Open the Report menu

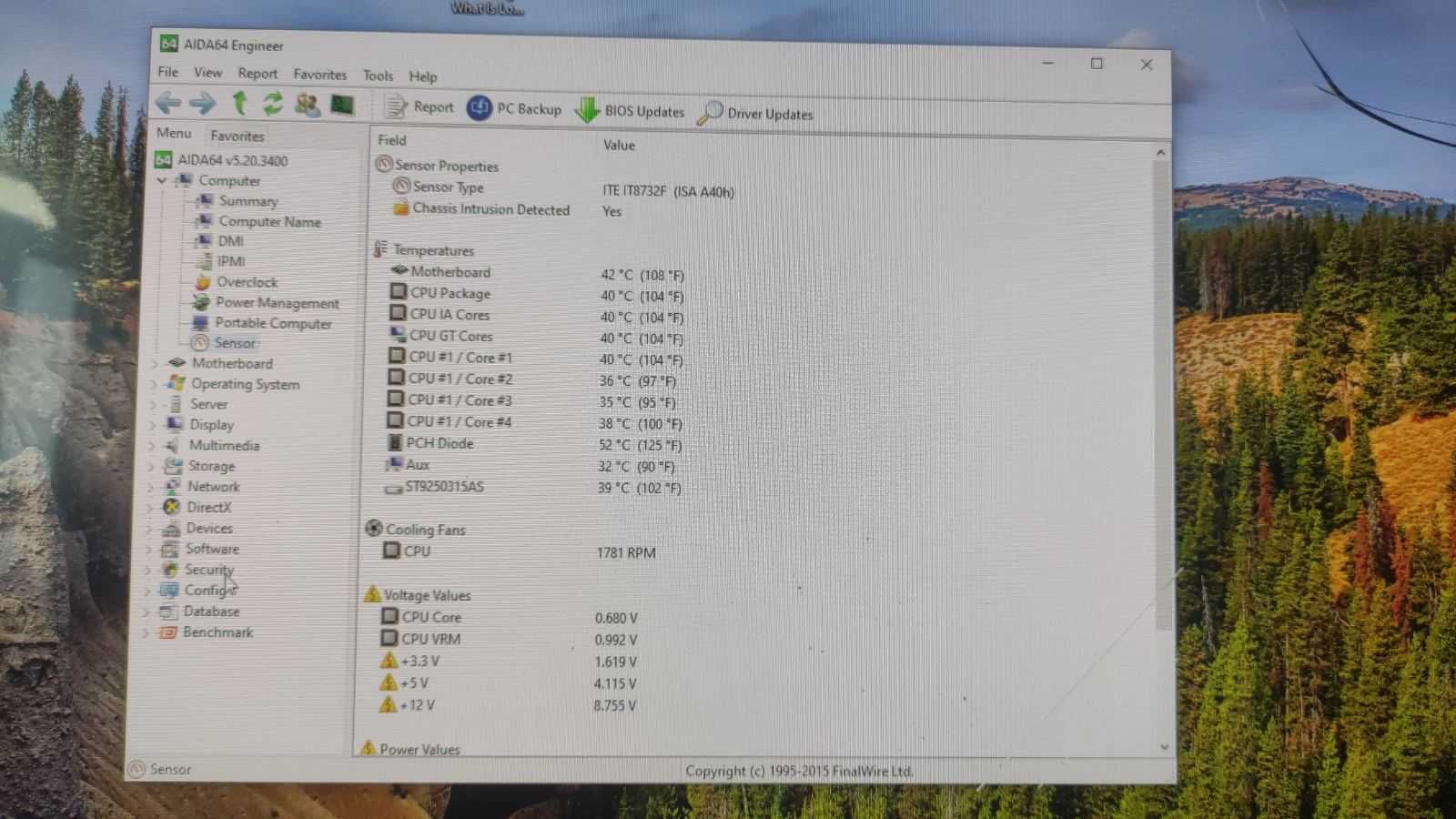pos(258,74)
